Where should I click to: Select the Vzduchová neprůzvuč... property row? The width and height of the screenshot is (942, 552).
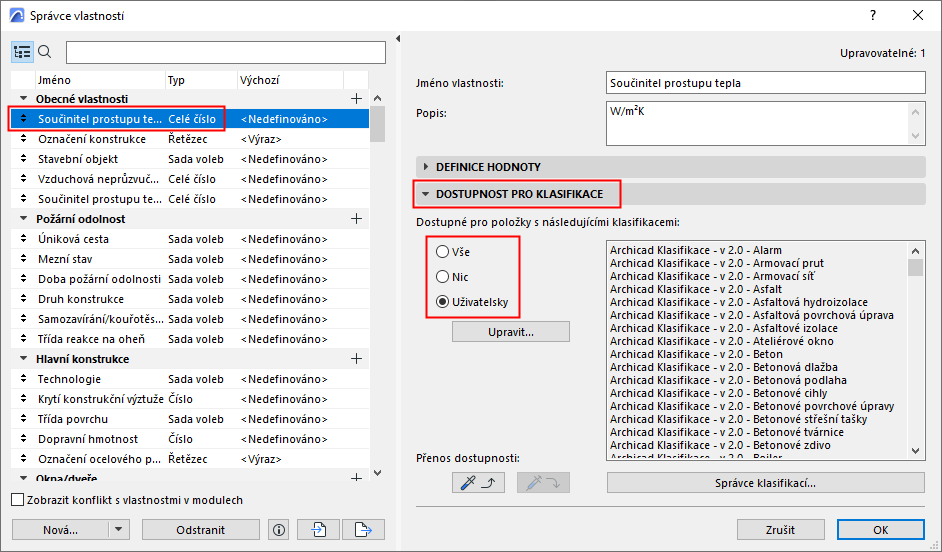(x=190, y=179)
